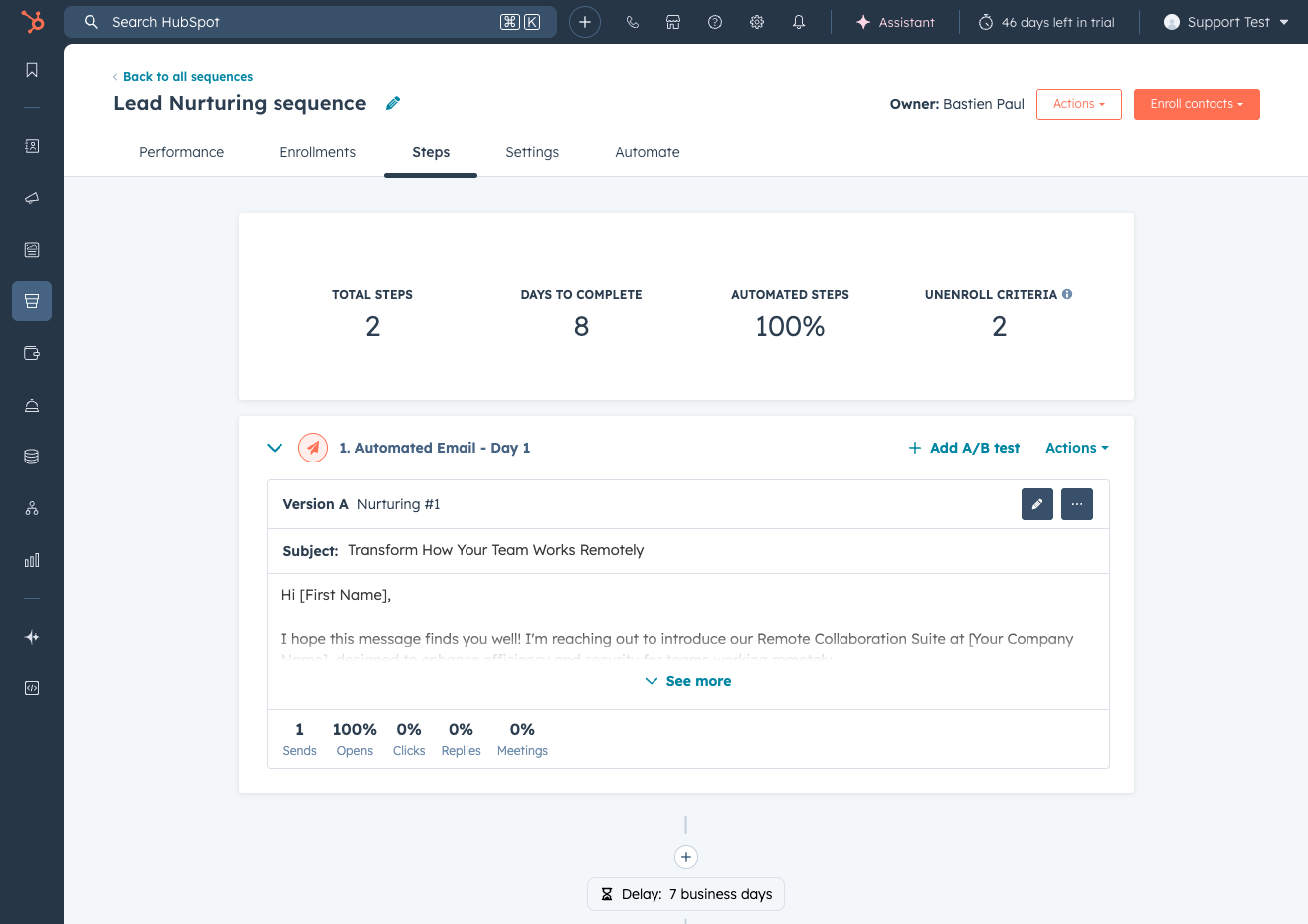The width and height of the screenshot is (1308, 924).
Task: Open bookmarks in left sidebar
Action: [32, 70]
